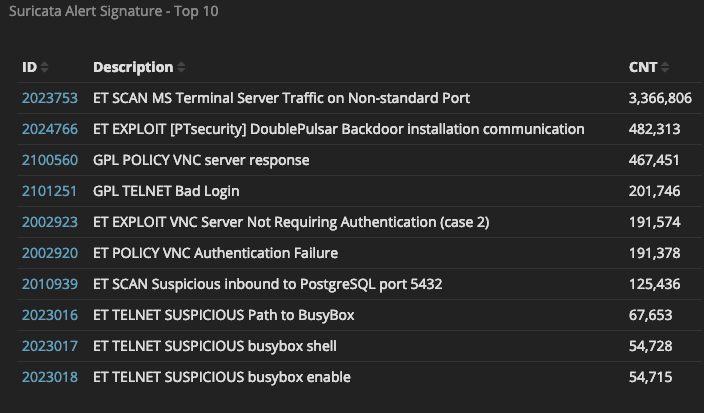Open signature ID 2002923 link

50,222
